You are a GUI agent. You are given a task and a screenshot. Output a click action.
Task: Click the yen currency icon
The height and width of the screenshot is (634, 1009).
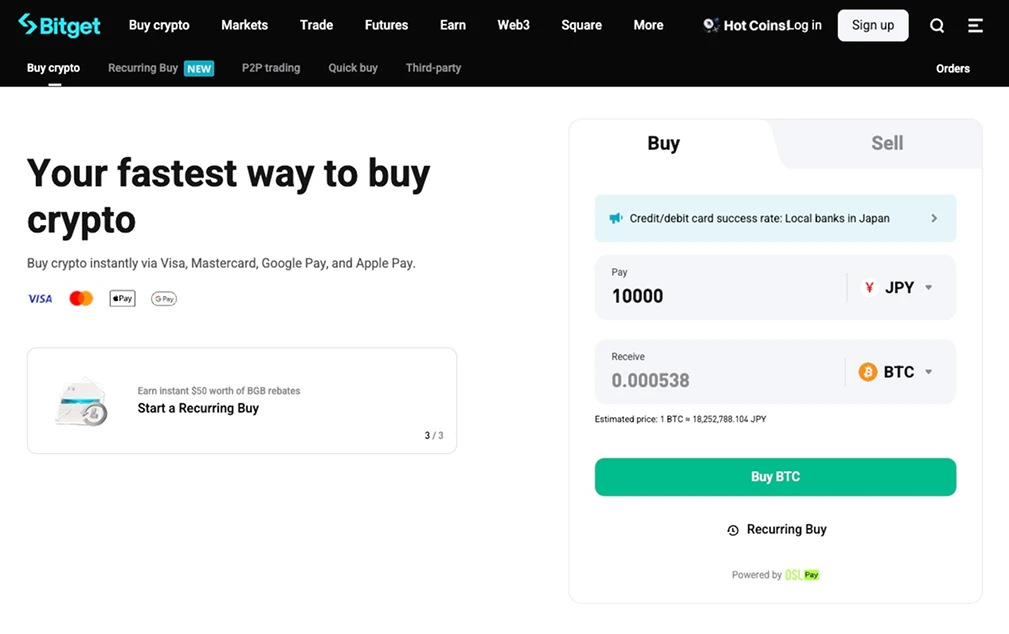coord(869,288)
